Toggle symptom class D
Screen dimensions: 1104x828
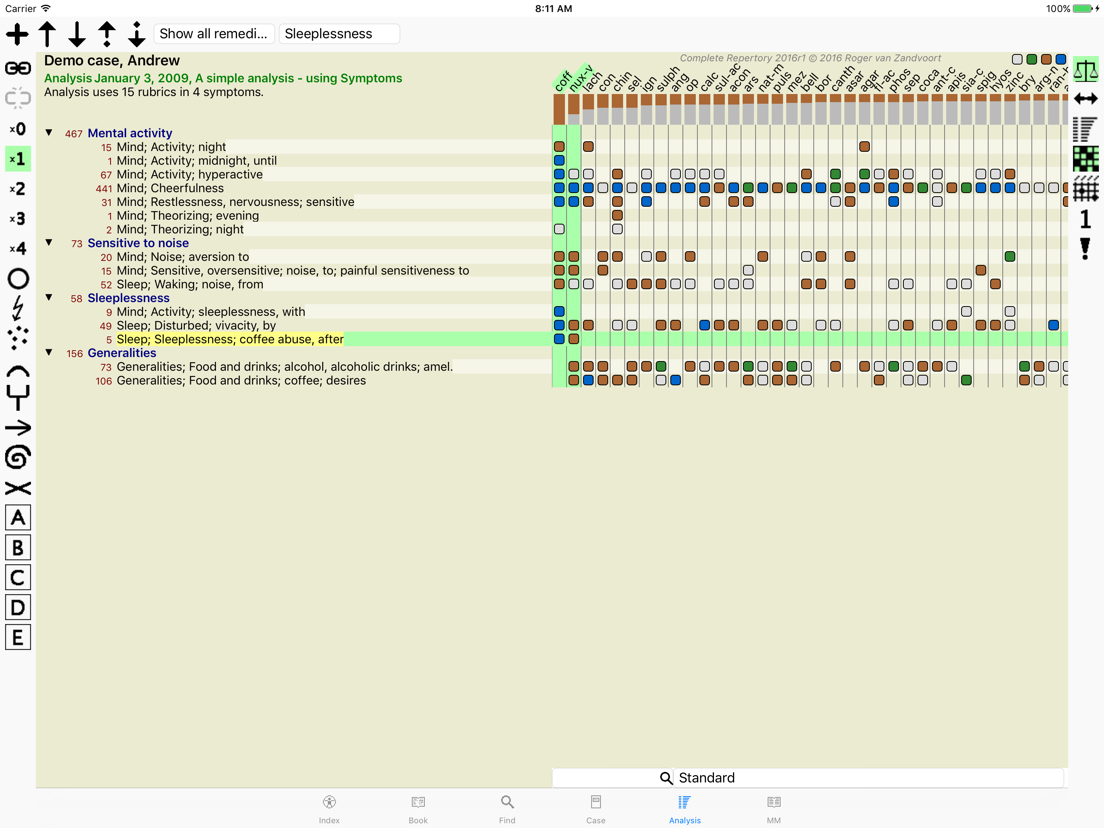coord(18,608)
